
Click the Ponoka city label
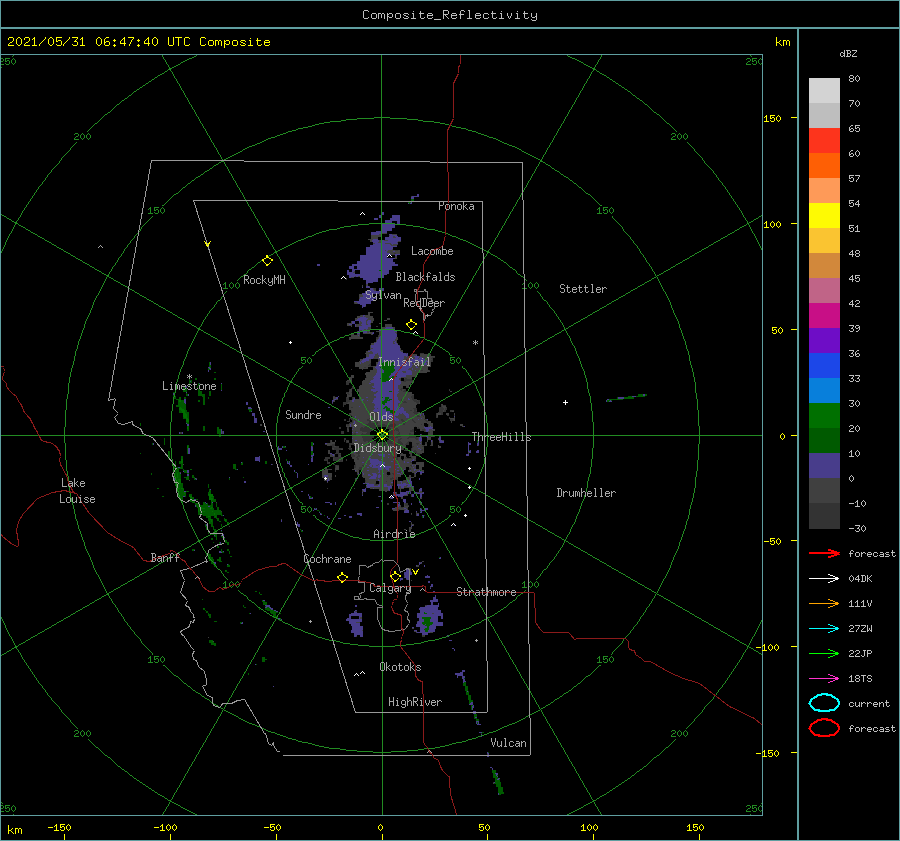point(456,206)
